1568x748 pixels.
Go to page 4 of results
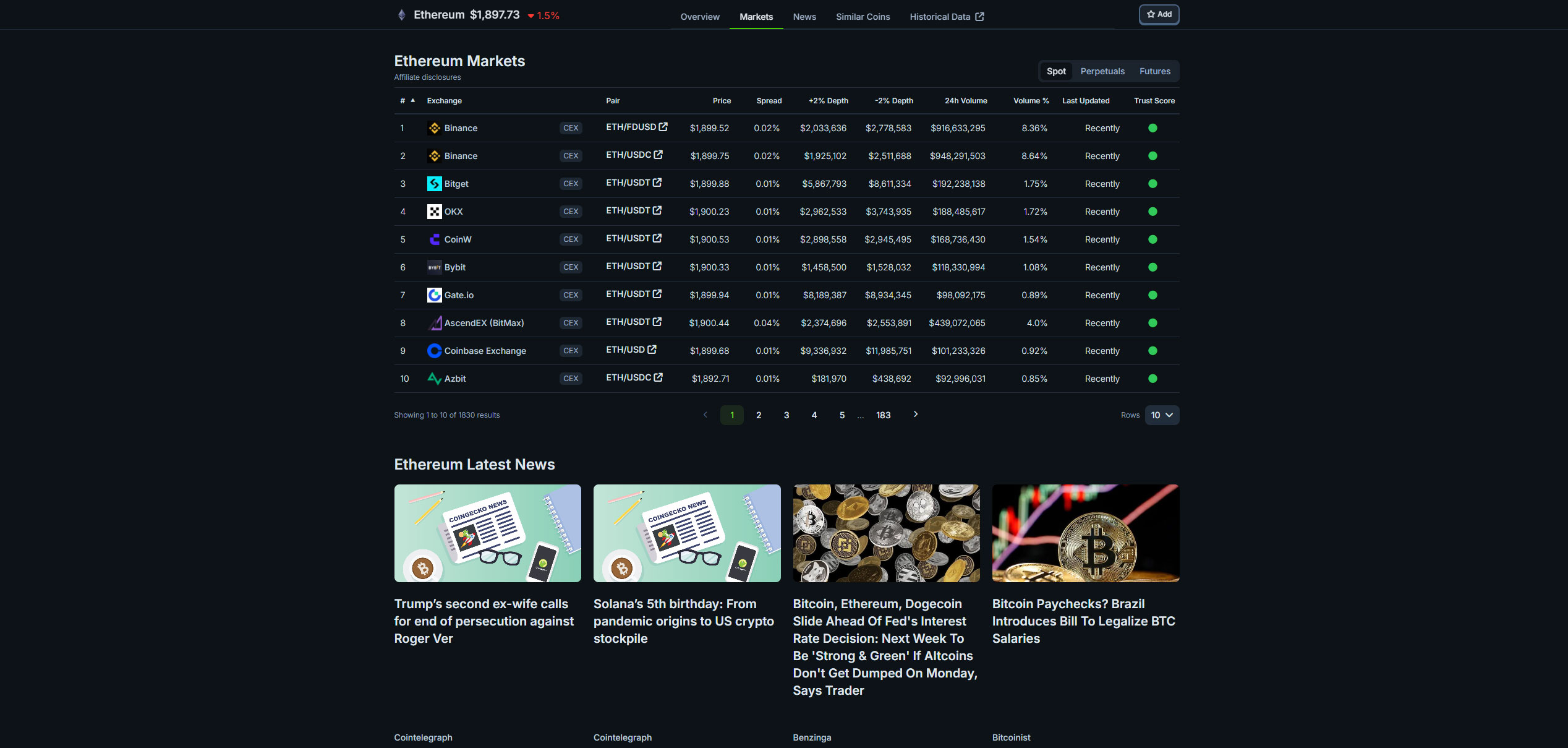(x=814, y=415)
